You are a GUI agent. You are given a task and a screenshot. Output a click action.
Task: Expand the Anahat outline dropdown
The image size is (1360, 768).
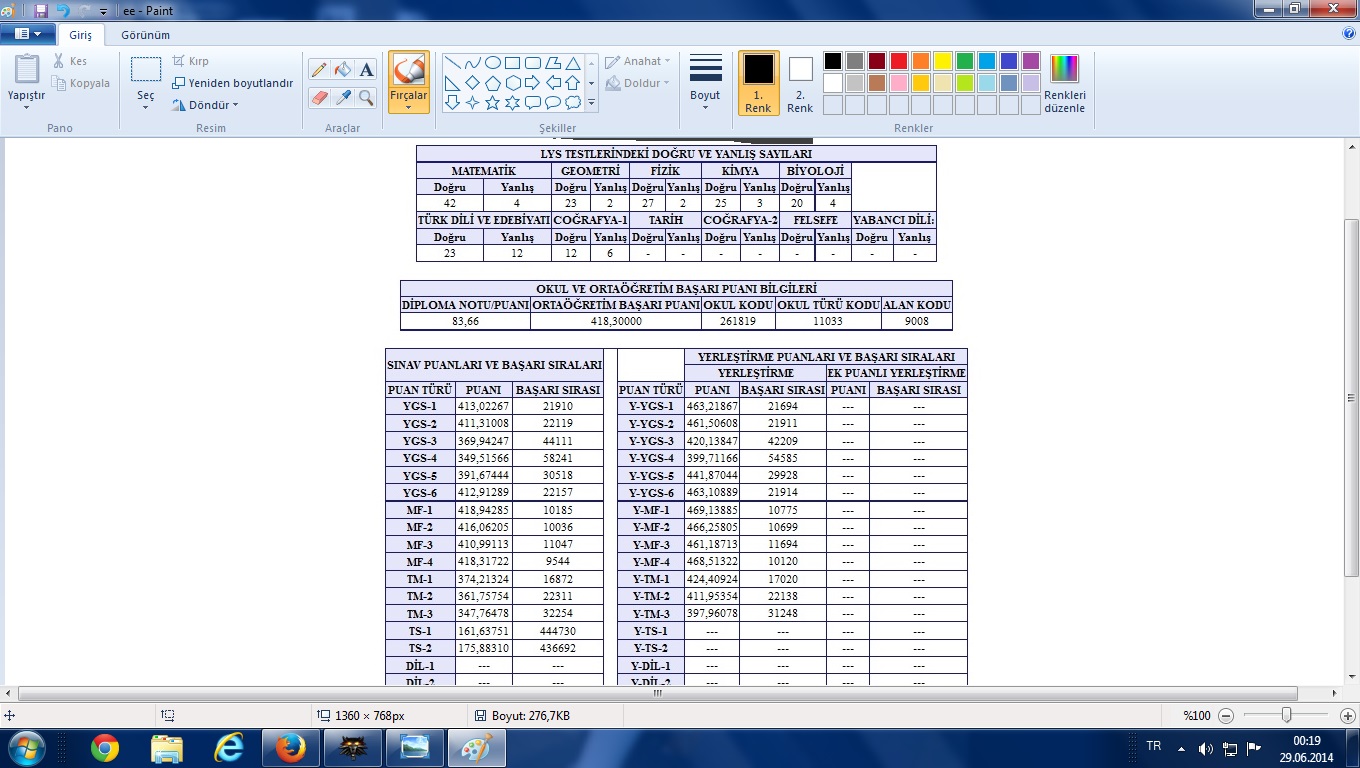coord(640,61)
